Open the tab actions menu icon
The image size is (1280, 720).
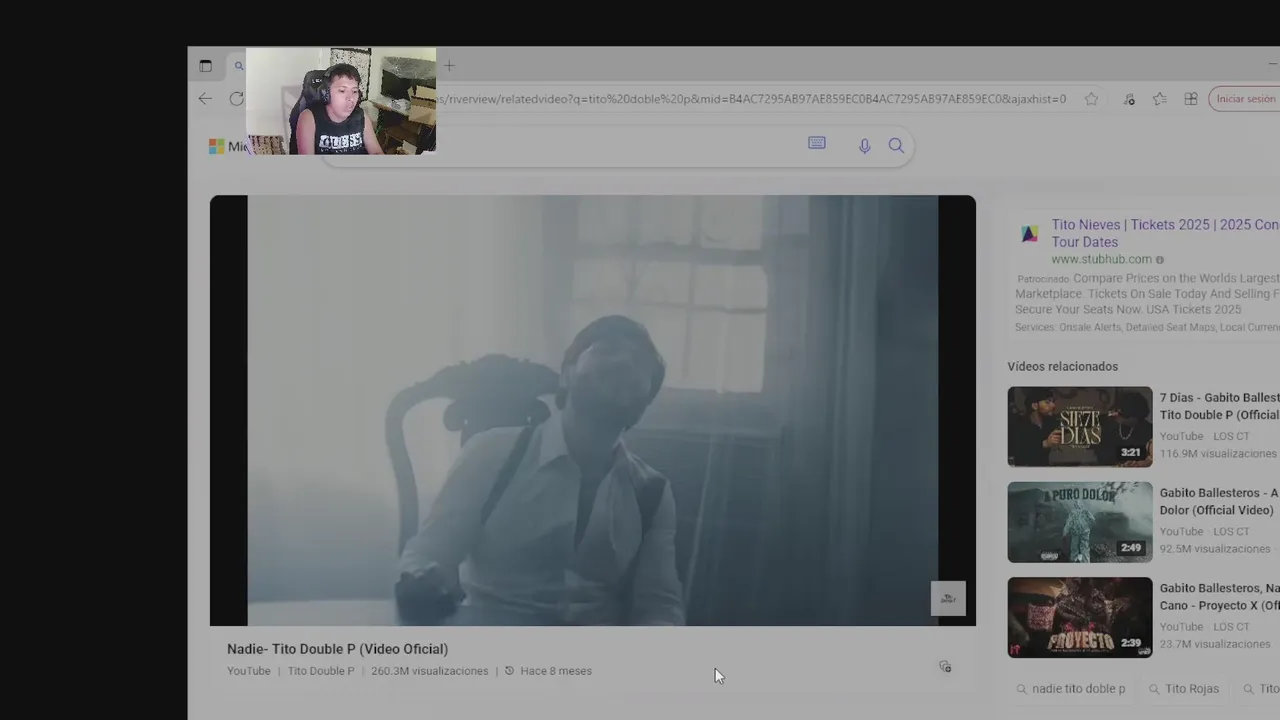point(205,66)
